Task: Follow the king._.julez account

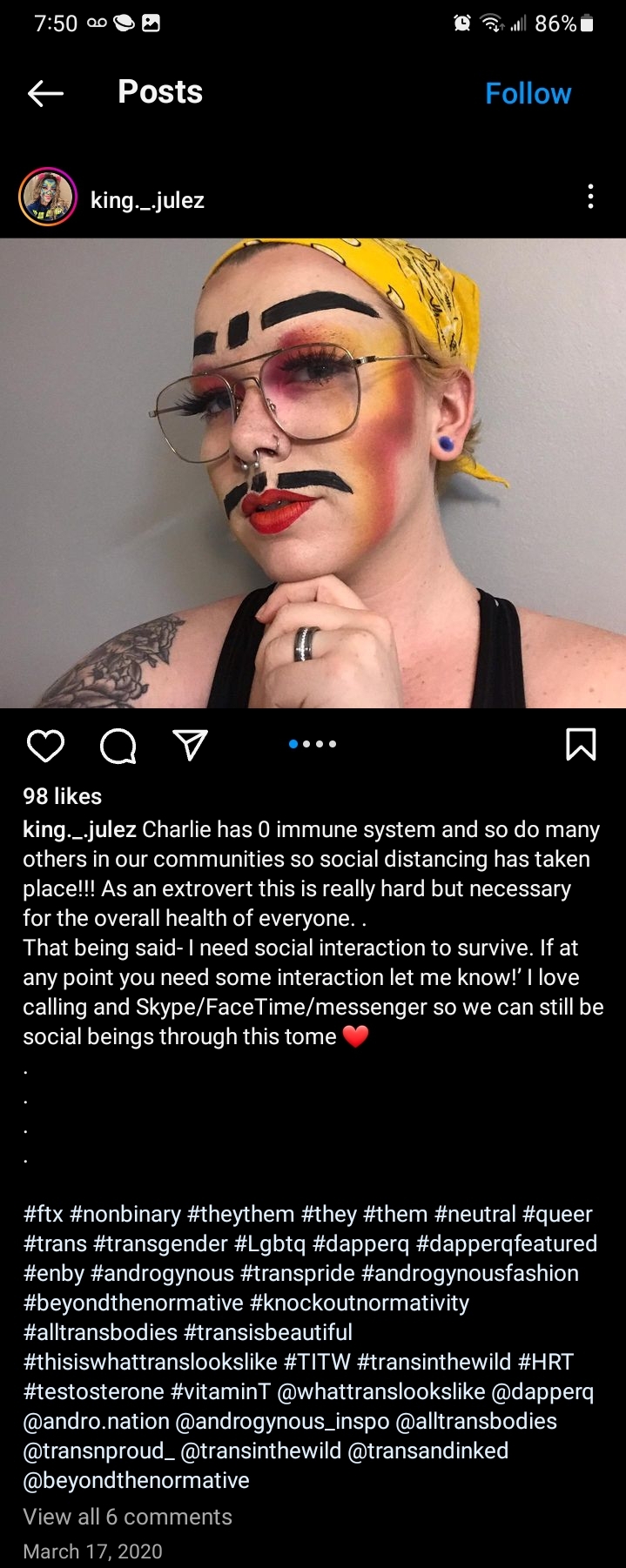Action: pyautogui.click(x=528, y=93)
